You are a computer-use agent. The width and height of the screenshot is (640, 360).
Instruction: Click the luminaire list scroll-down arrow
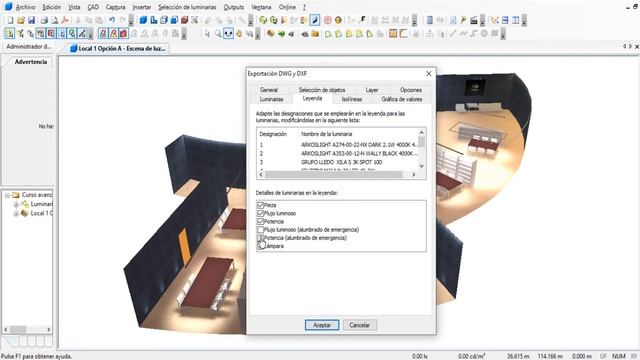click(421, 166)
